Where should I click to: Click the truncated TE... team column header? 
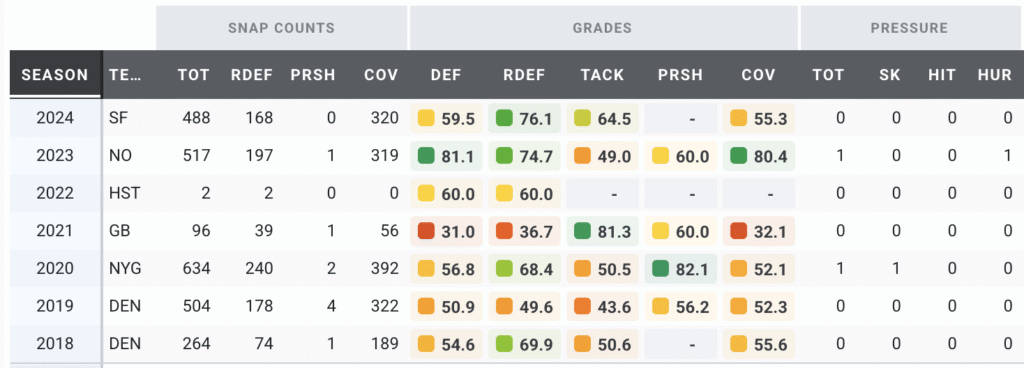point(124,74)
